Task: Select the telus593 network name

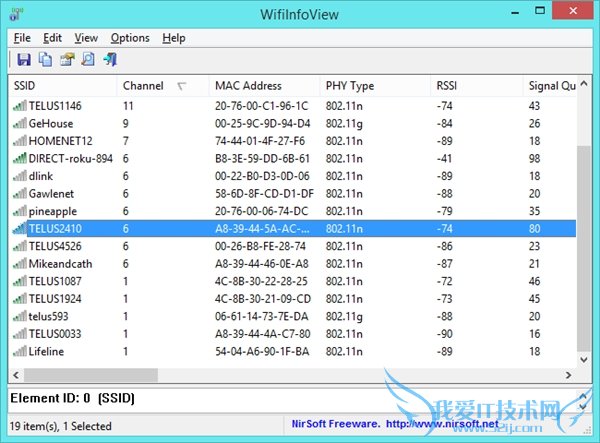Action: tap(48, 316)
